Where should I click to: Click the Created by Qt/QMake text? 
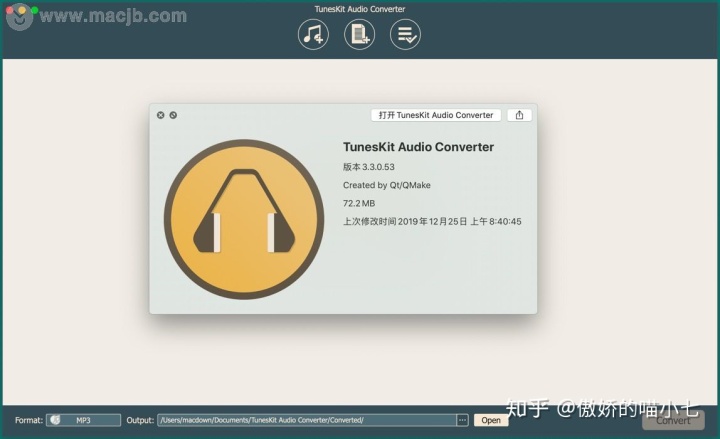(387, 185)
